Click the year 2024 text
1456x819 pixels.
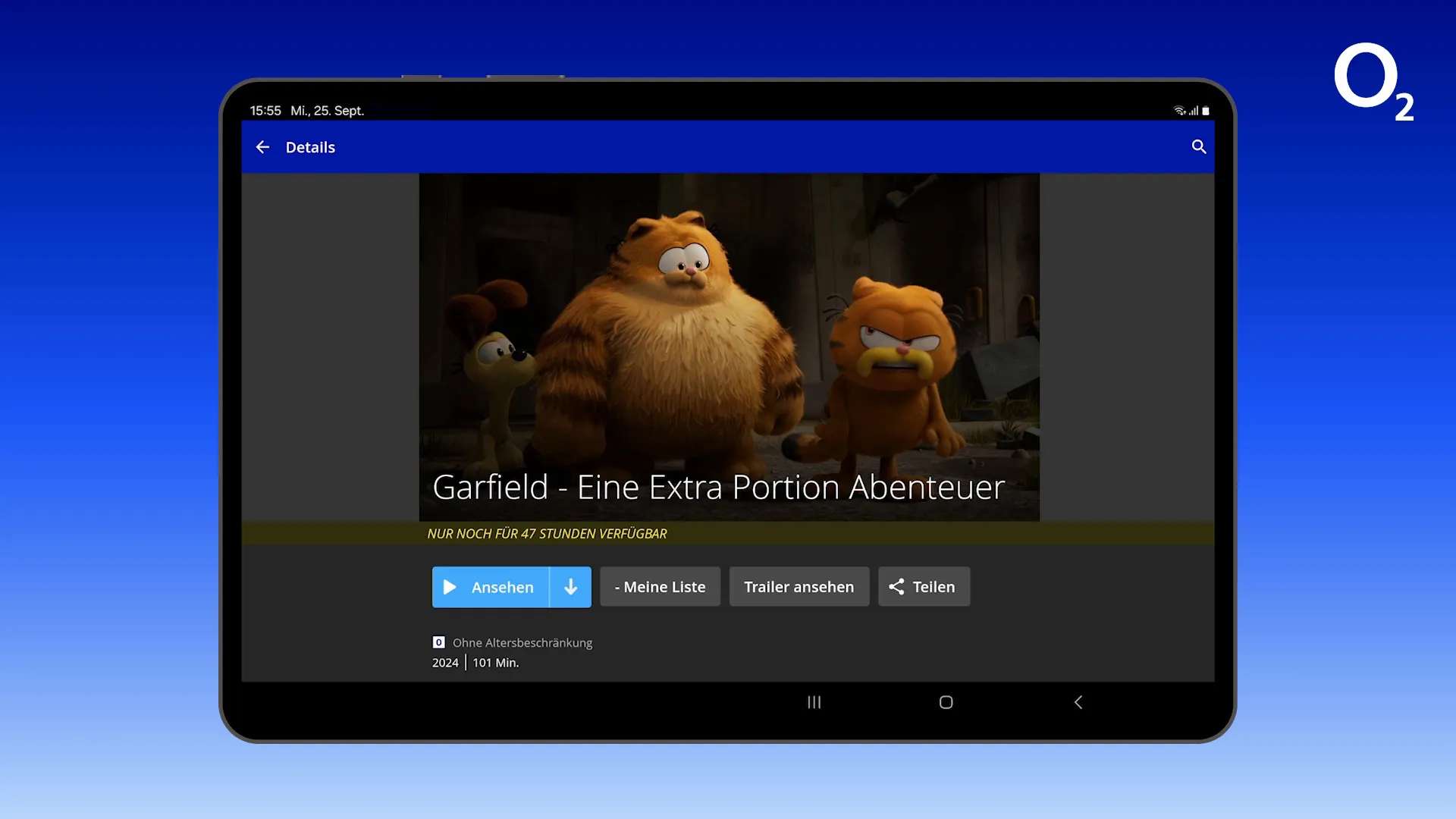click(x=445, y=663)
